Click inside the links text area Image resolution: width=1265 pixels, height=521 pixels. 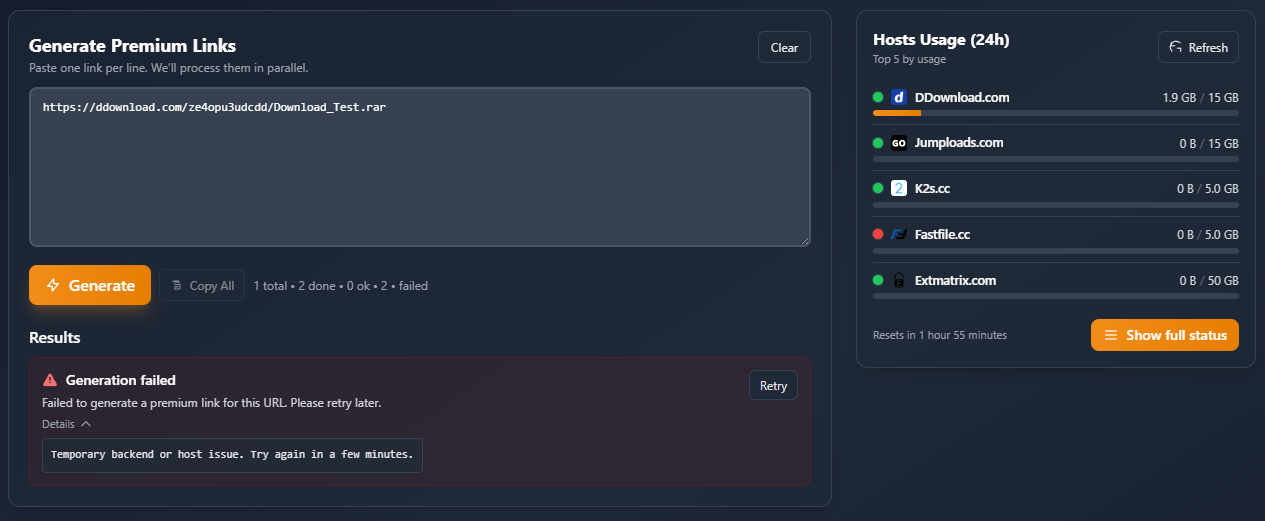click(x=420, y=167)
